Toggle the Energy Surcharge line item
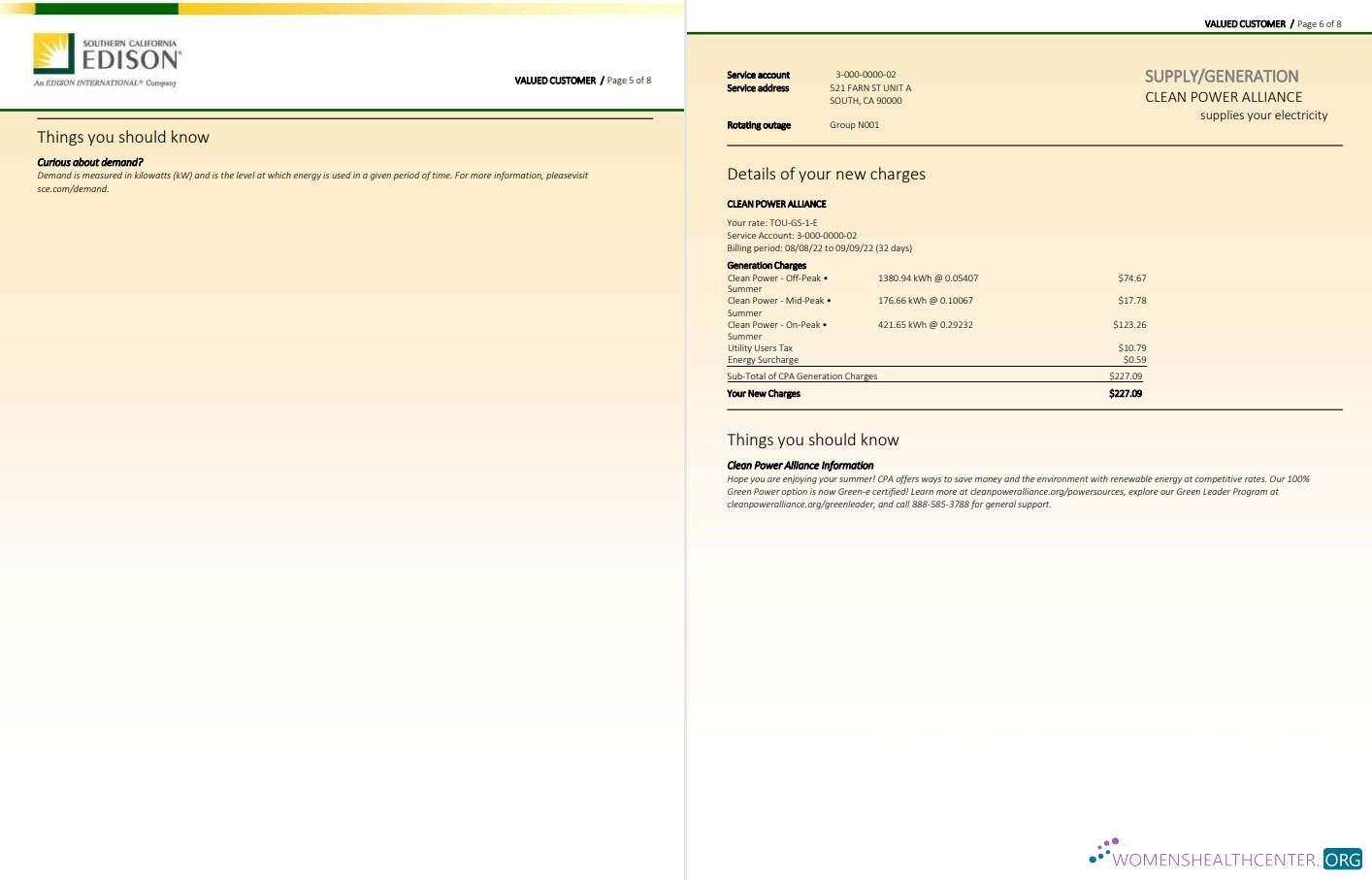 coord(763,360)
